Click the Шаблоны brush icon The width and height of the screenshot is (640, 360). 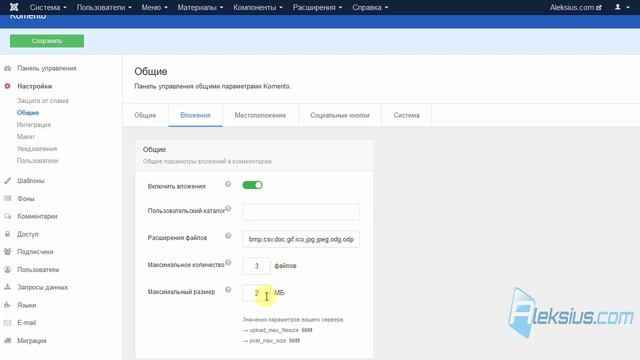coord(7,180)
